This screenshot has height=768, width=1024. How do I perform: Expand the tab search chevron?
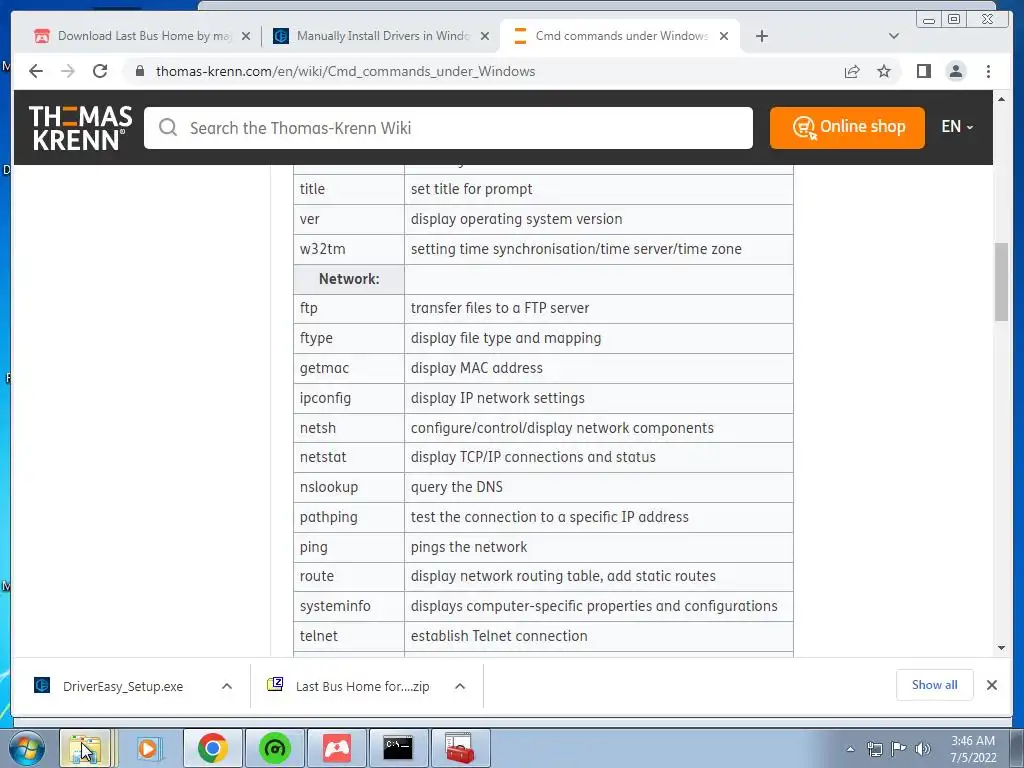tap(894, 36)
